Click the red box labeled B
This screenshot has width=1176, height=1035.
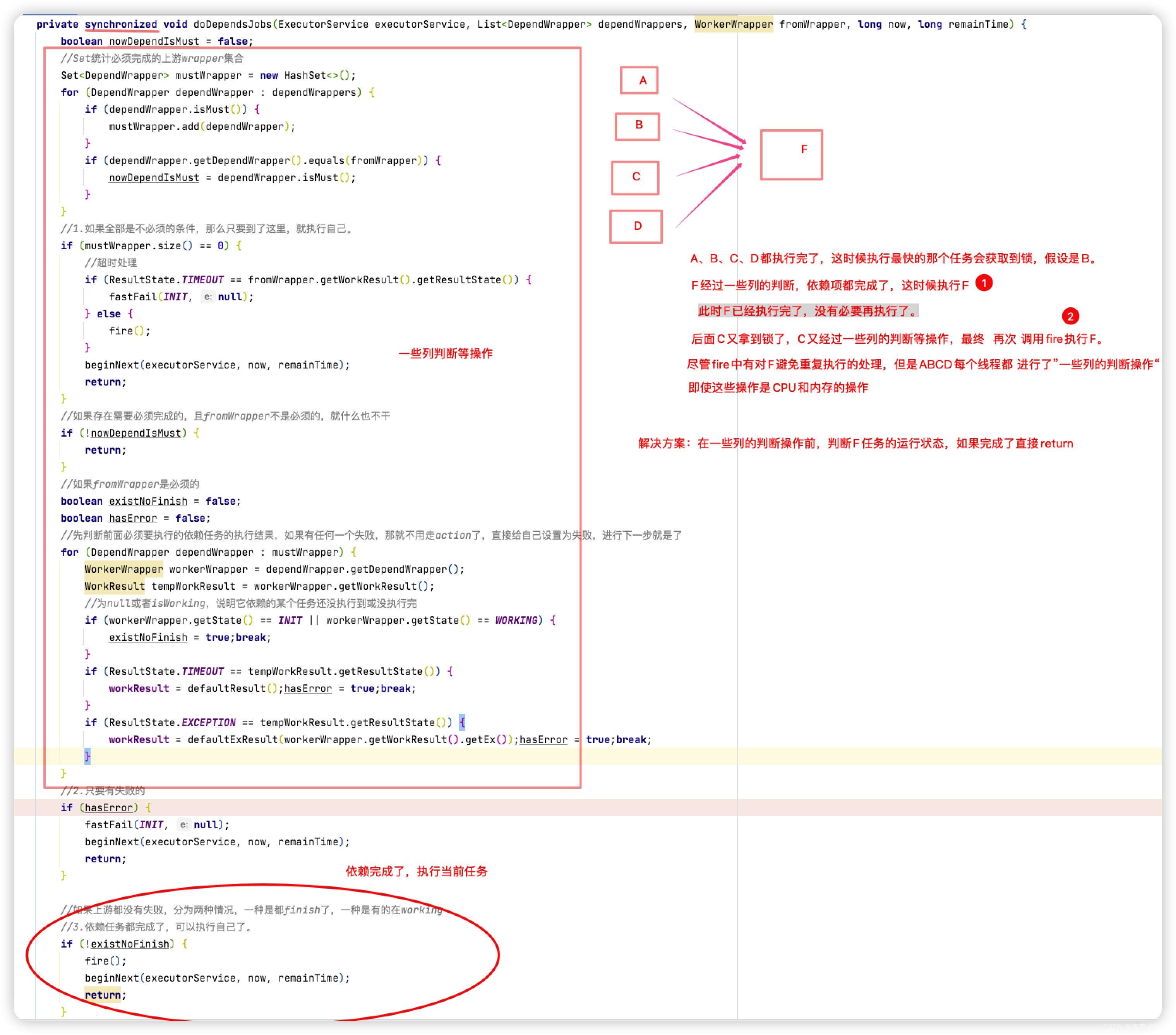(x=637, y=126)
